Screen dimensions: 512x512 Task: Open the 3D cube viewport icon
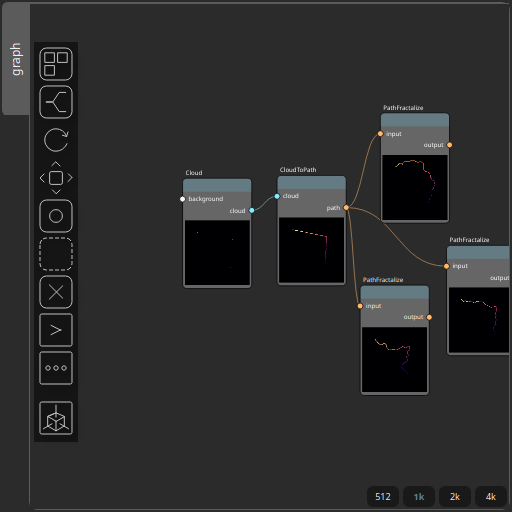56,418
